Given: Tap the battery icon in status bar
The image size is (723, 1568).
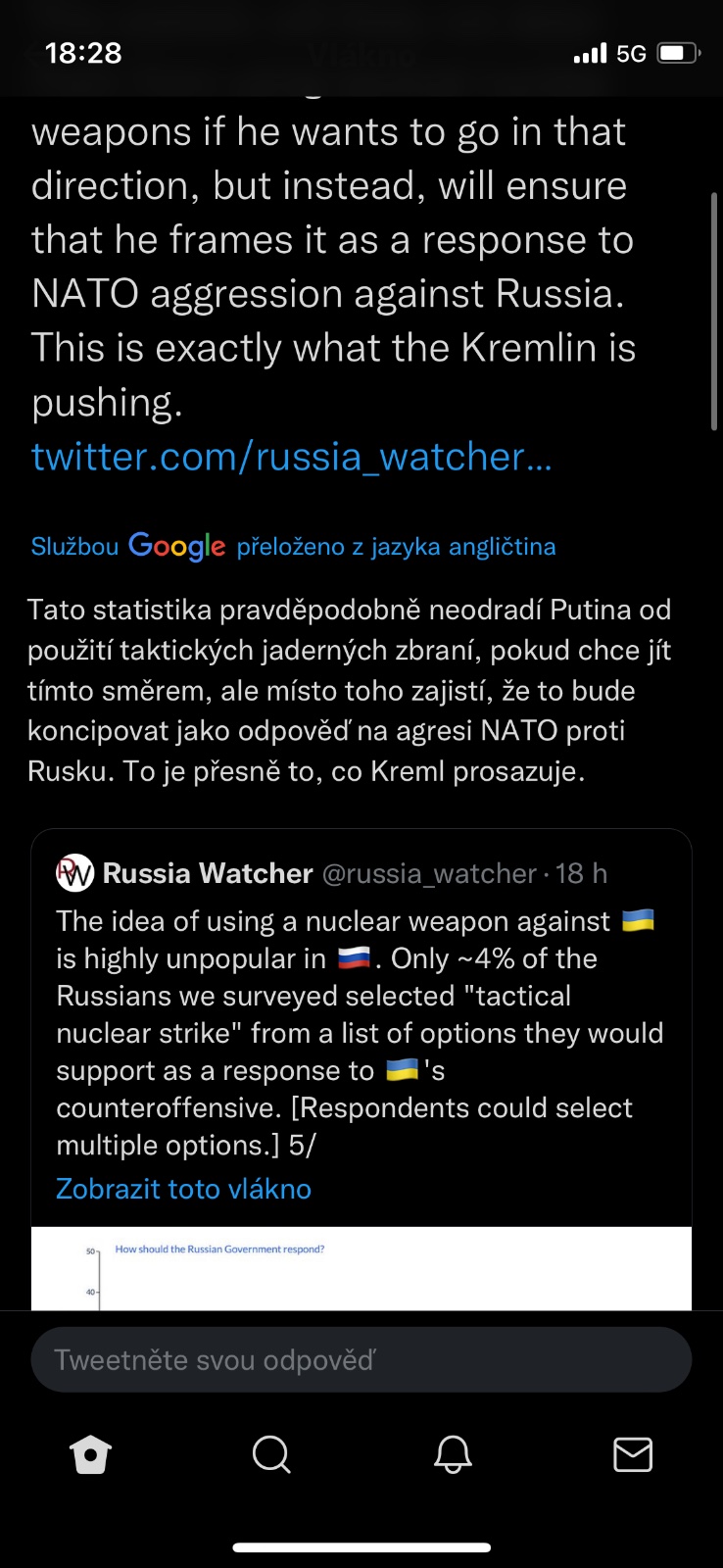Looking at the screenshot, I should [678, 53].
